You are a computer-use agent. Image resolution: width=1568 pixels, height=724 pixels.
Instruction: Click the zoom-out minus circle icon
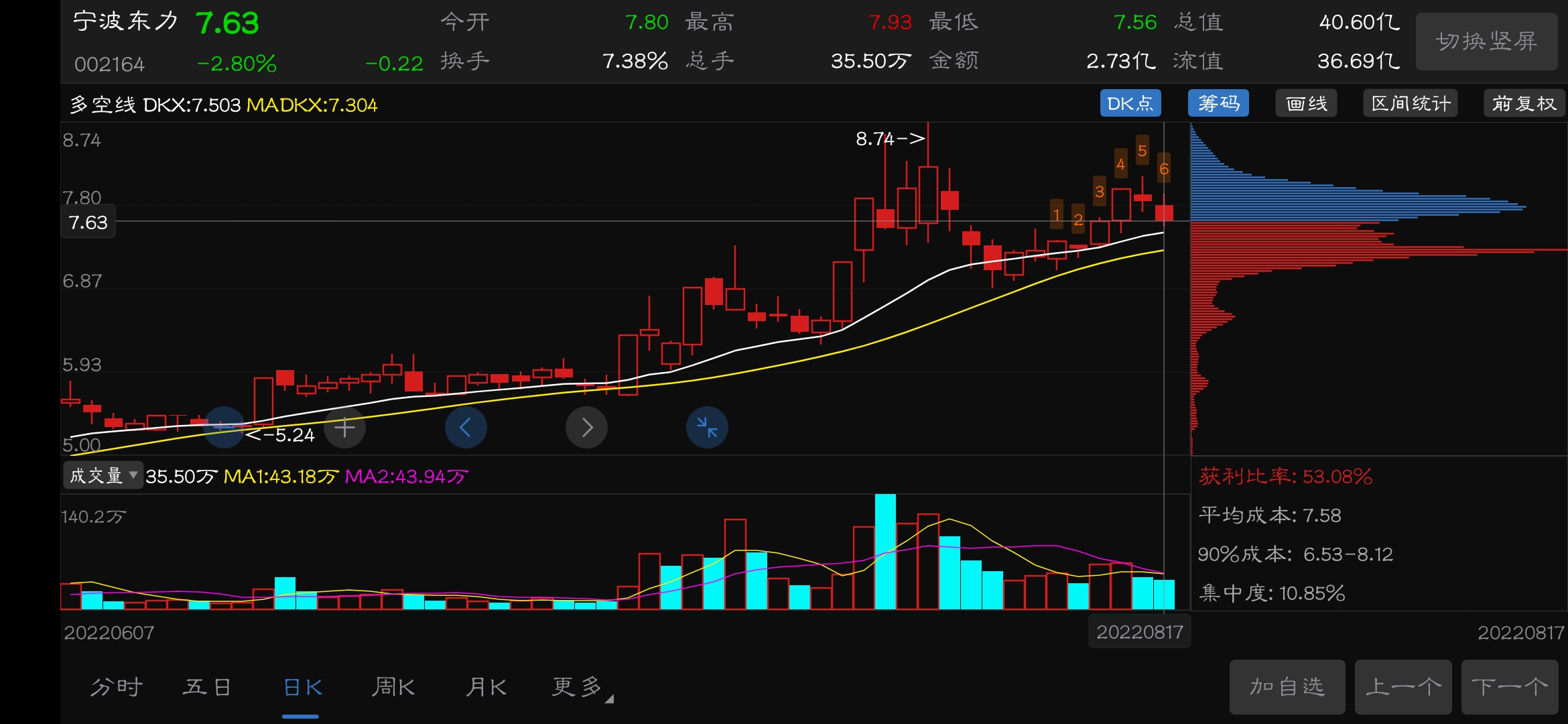pos(224,427)
